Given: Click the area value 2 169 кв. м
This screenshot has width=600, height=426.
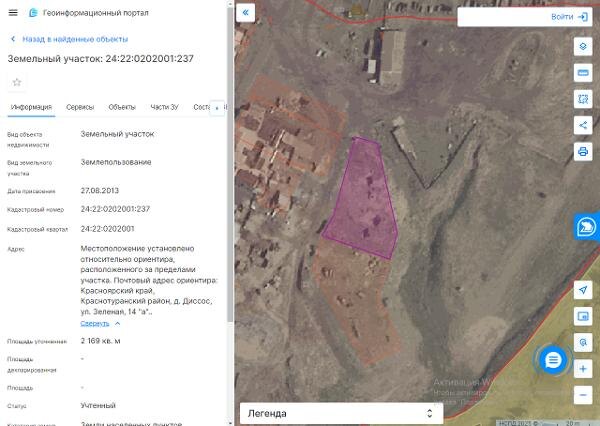Looking at the screenshot, I should tap(100, 341).
